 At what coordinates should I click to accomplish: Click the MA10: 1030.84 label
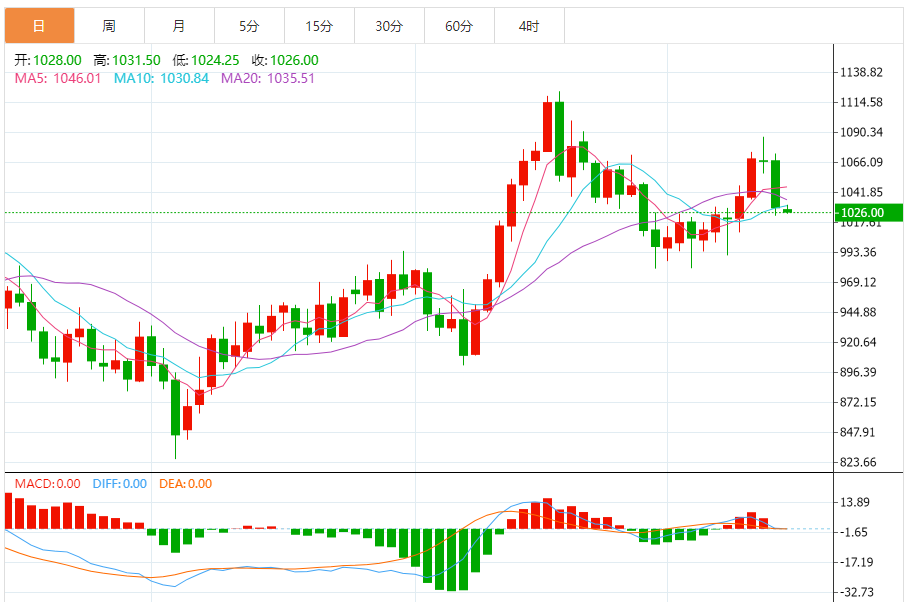[x=161, y=78]
